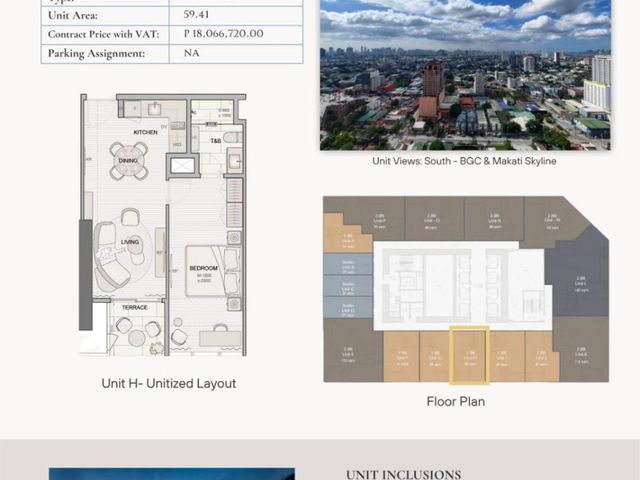640x480 pixels.
Task: Click the "Floor Plan" caption
Action: [456, 402]
